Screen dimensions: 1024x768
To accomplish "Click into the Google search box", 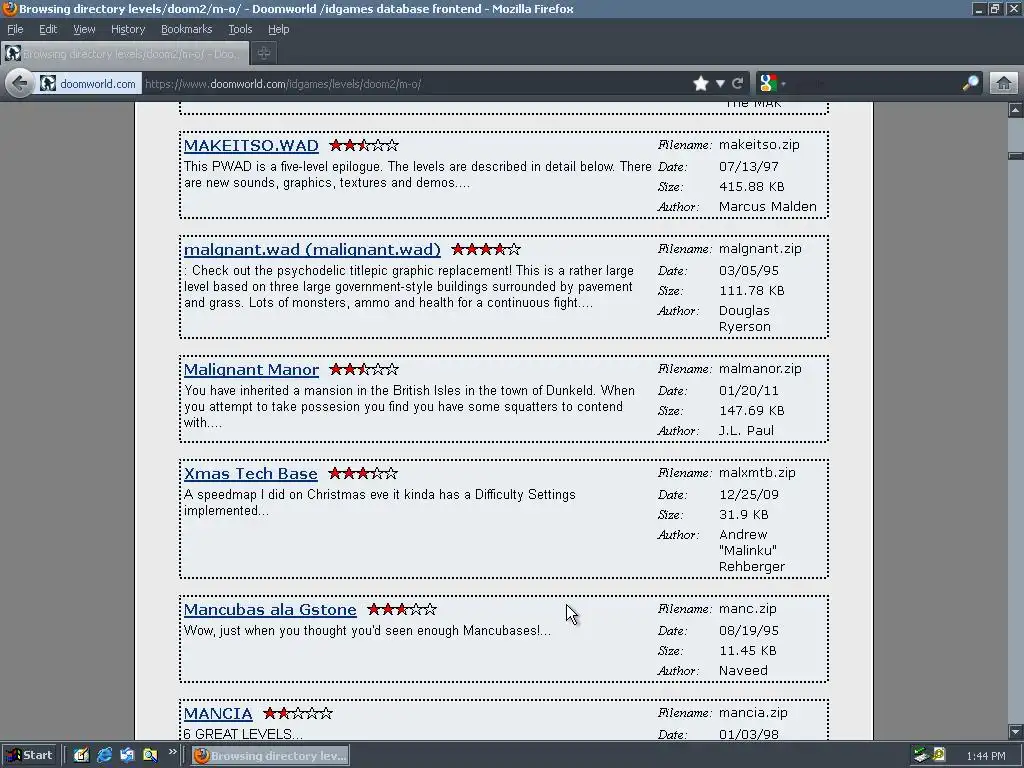I will [874, 84].
